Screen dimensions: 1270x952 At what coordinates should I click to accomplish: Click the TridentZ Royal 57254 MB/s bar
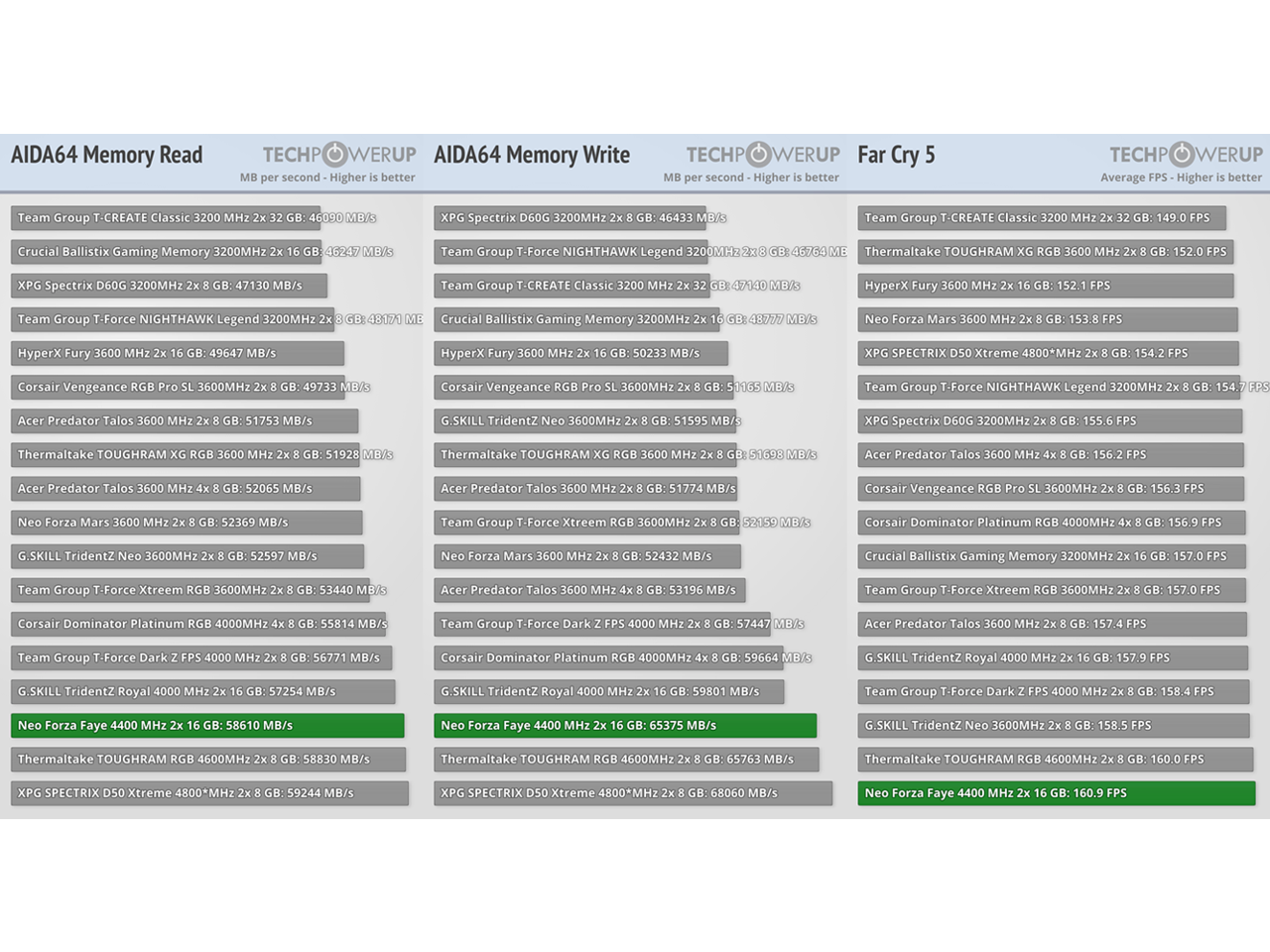pyautogui.click(x=203, y=691)
